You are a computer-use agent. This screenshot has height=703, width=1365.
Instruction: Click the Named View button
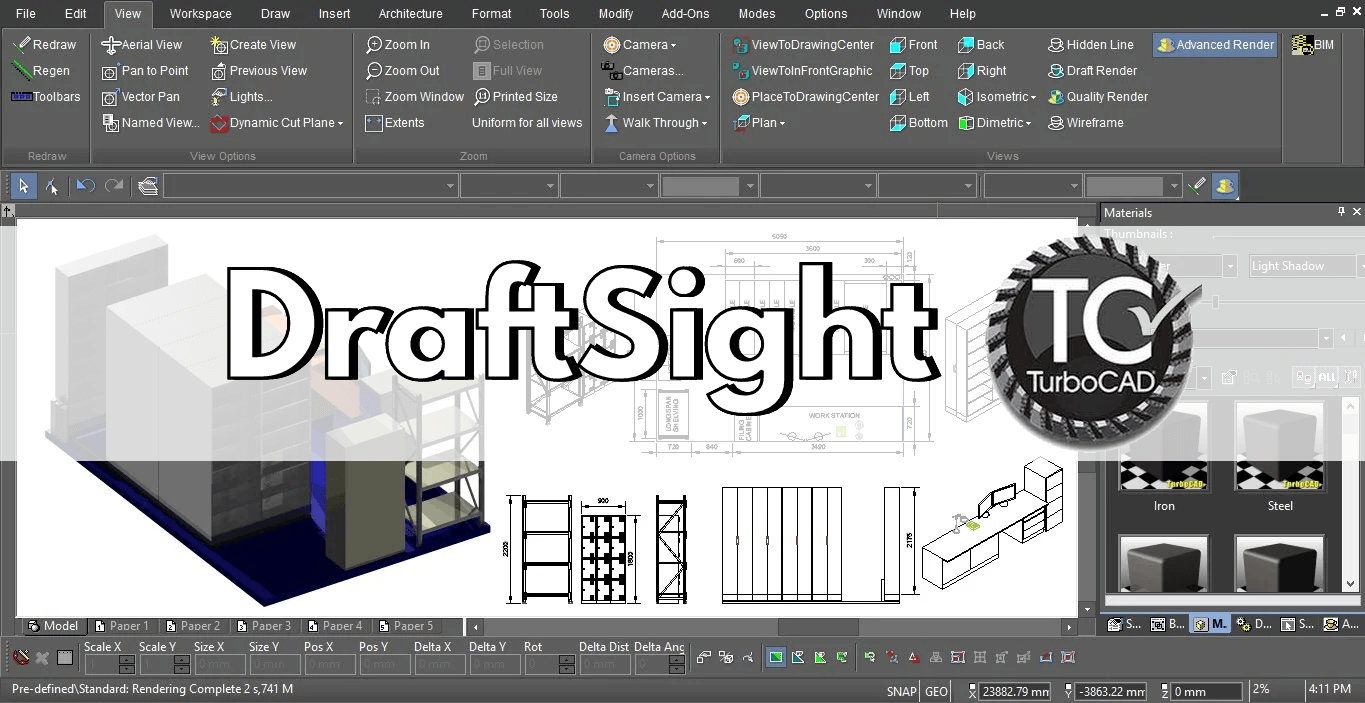coord(150,123)
